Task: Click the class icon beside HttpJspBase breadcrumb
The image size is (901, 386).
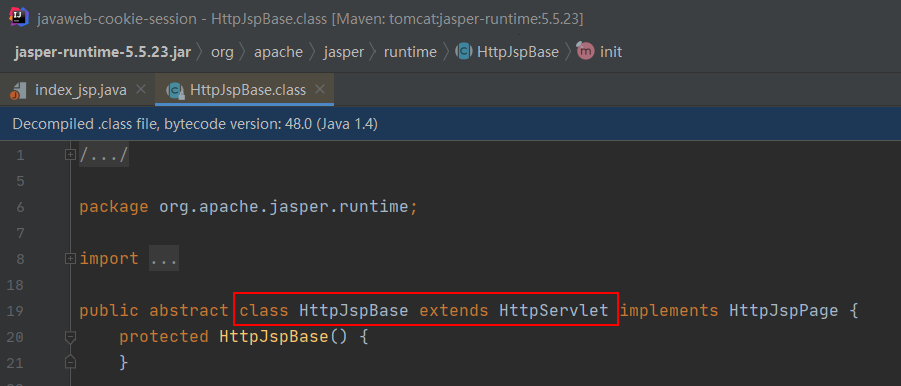Action: tap(464, 52)
